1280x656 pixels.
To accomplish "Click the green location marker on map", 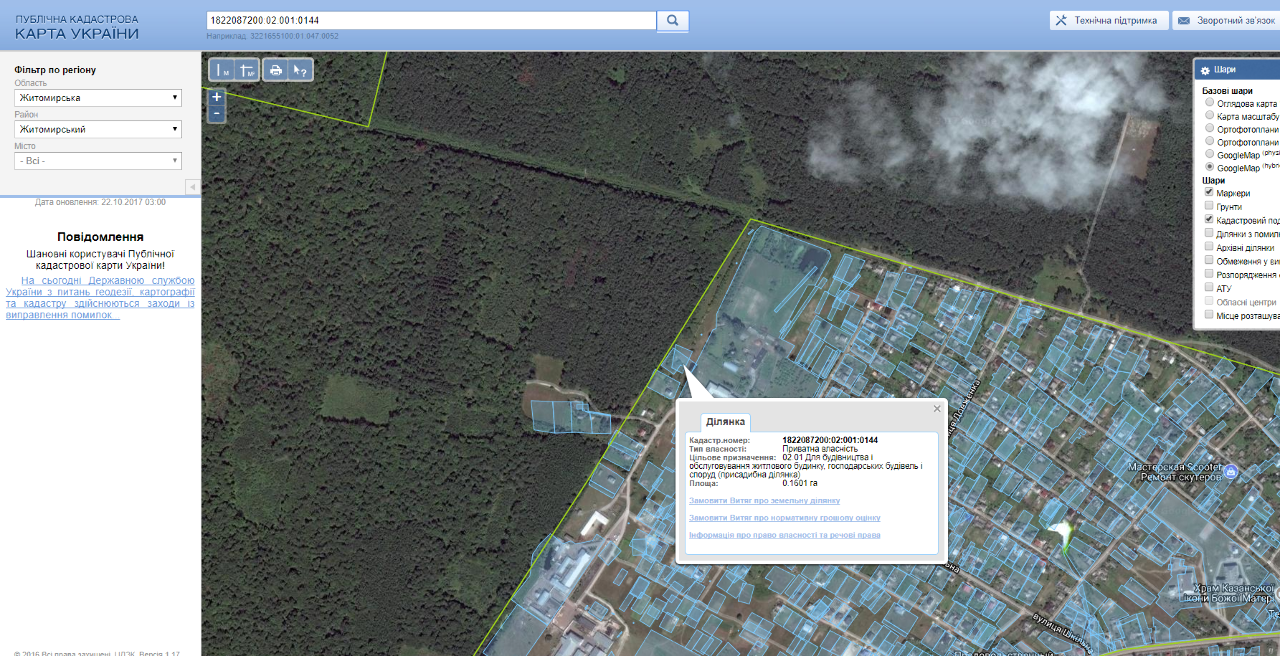I will [1060, 535].
